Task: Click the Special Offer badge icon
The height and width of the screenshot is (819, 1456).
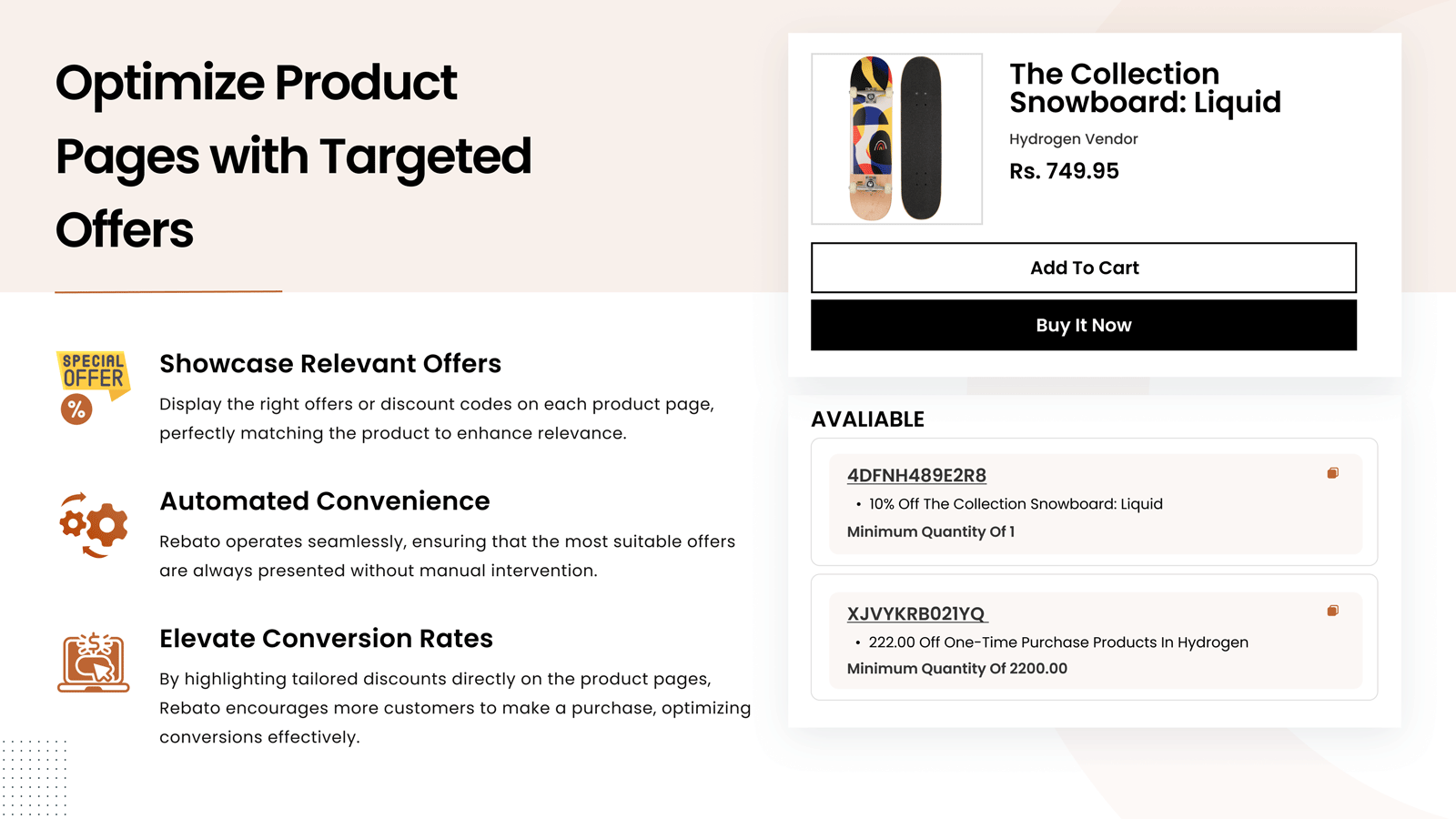Action: click(x=91, y=371)
